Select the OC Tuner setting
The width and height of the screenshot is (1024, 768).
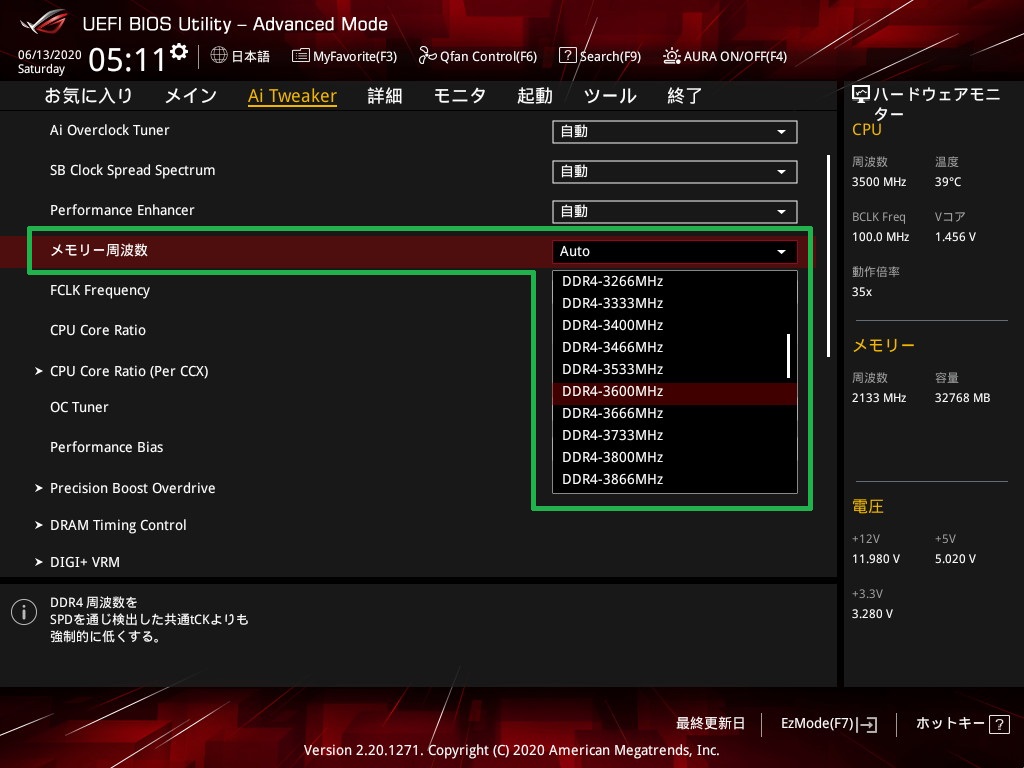79,407
